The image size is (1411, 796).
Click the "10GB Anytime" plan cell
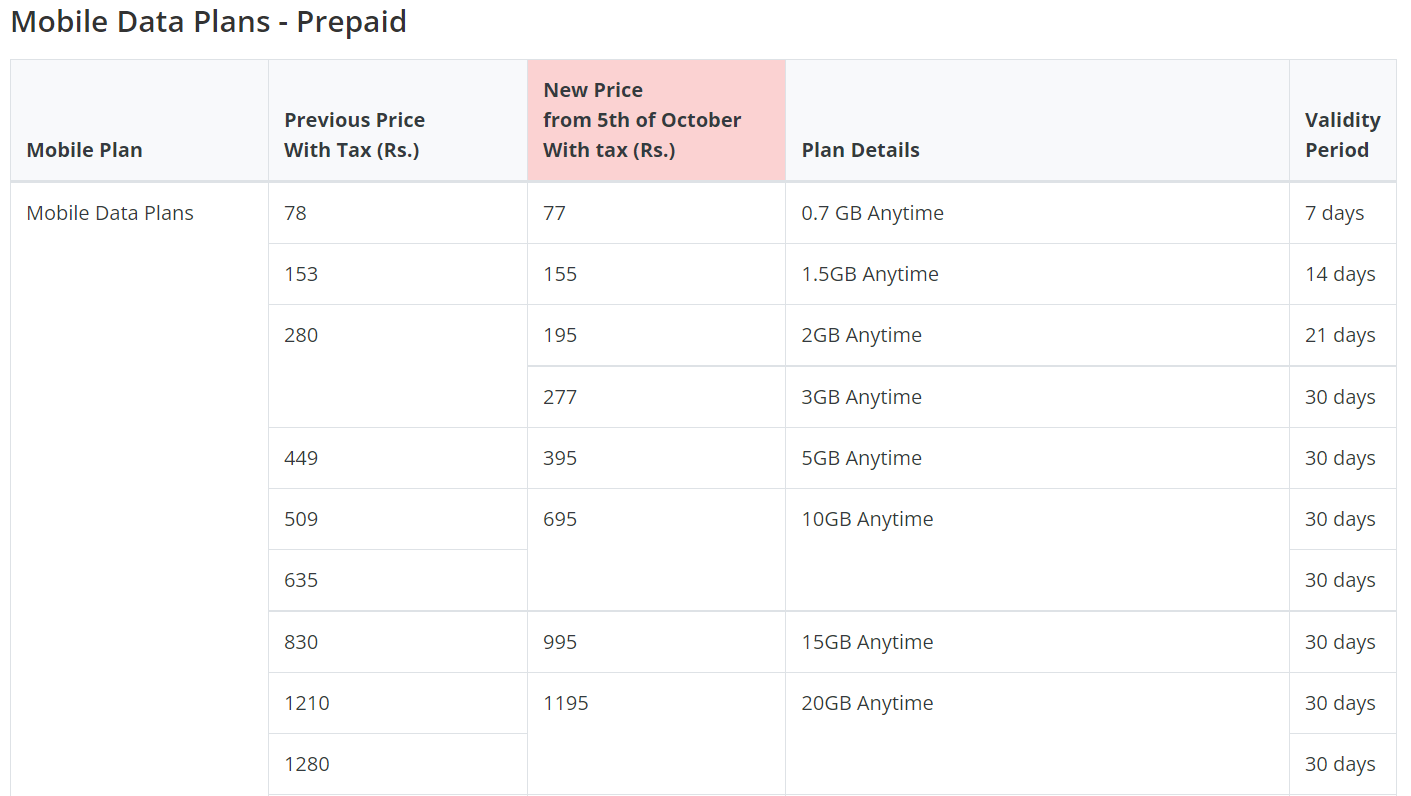coord(867,519)
